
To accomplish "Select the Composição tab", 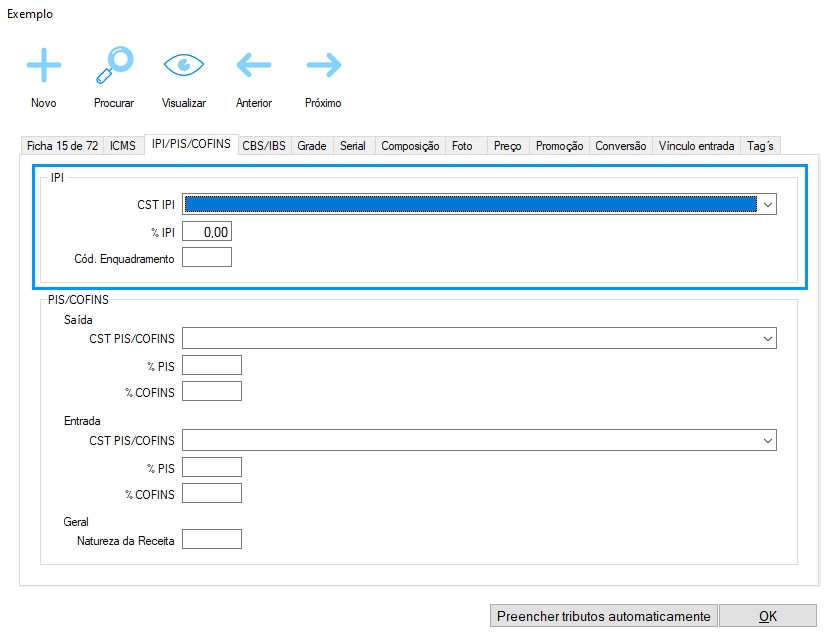I will coord(410,146).
